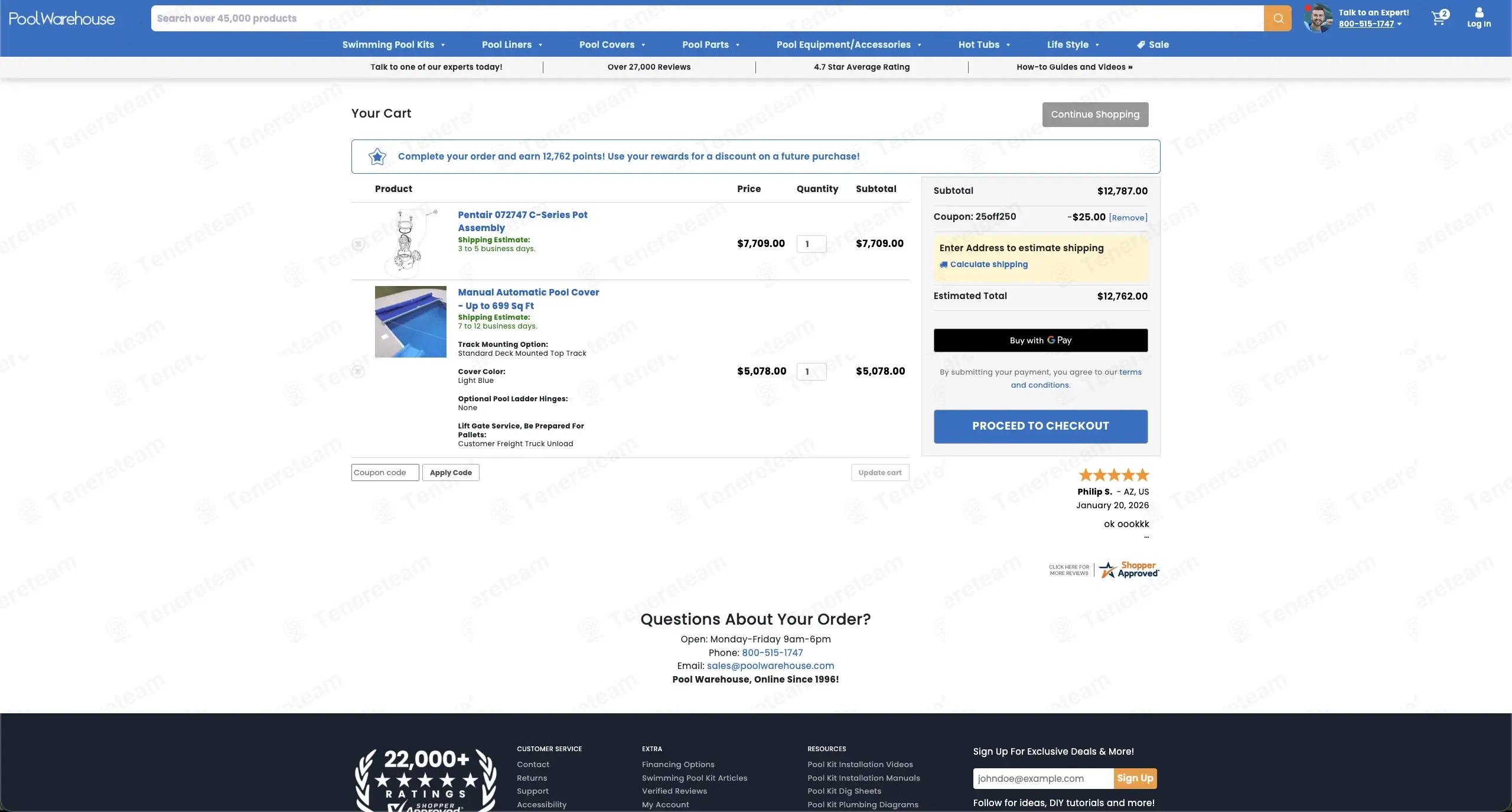Open the footer Support link

[532, 791]
